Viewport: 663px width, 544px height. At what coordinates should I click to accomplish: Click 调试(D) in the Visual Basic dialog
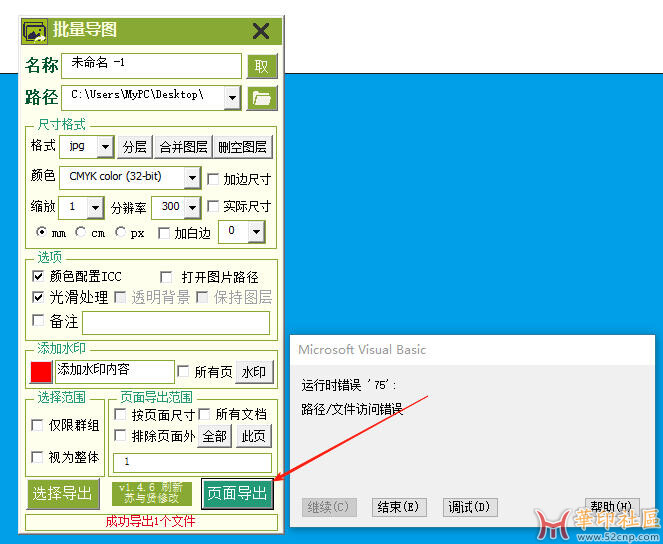tap(469, 507)
